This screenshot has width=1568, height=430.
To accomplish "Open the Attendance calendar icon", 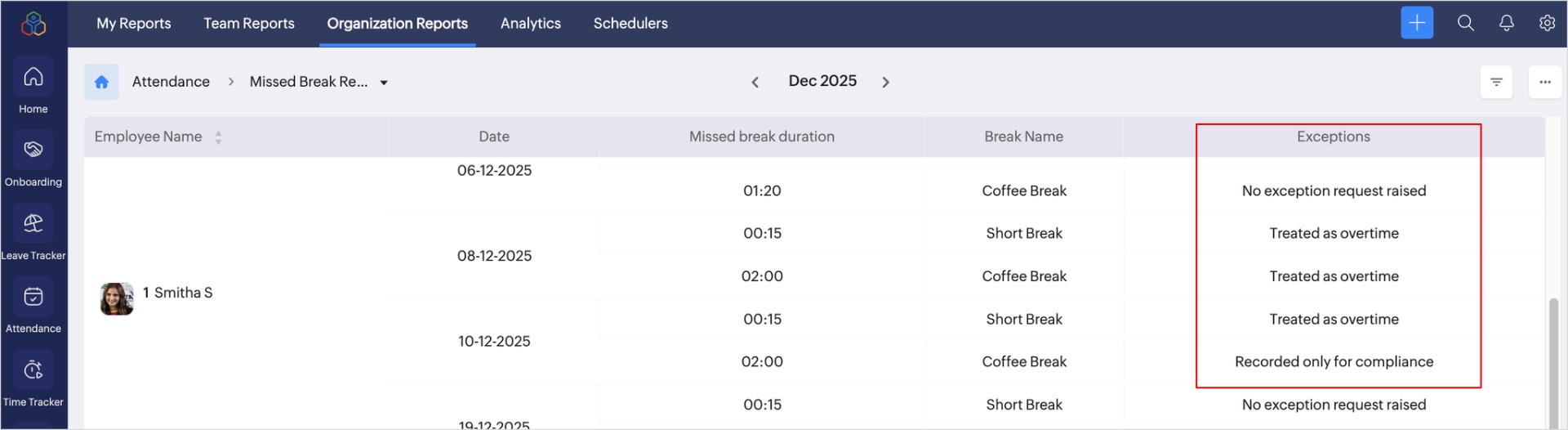I will click(x=33, y=298).
